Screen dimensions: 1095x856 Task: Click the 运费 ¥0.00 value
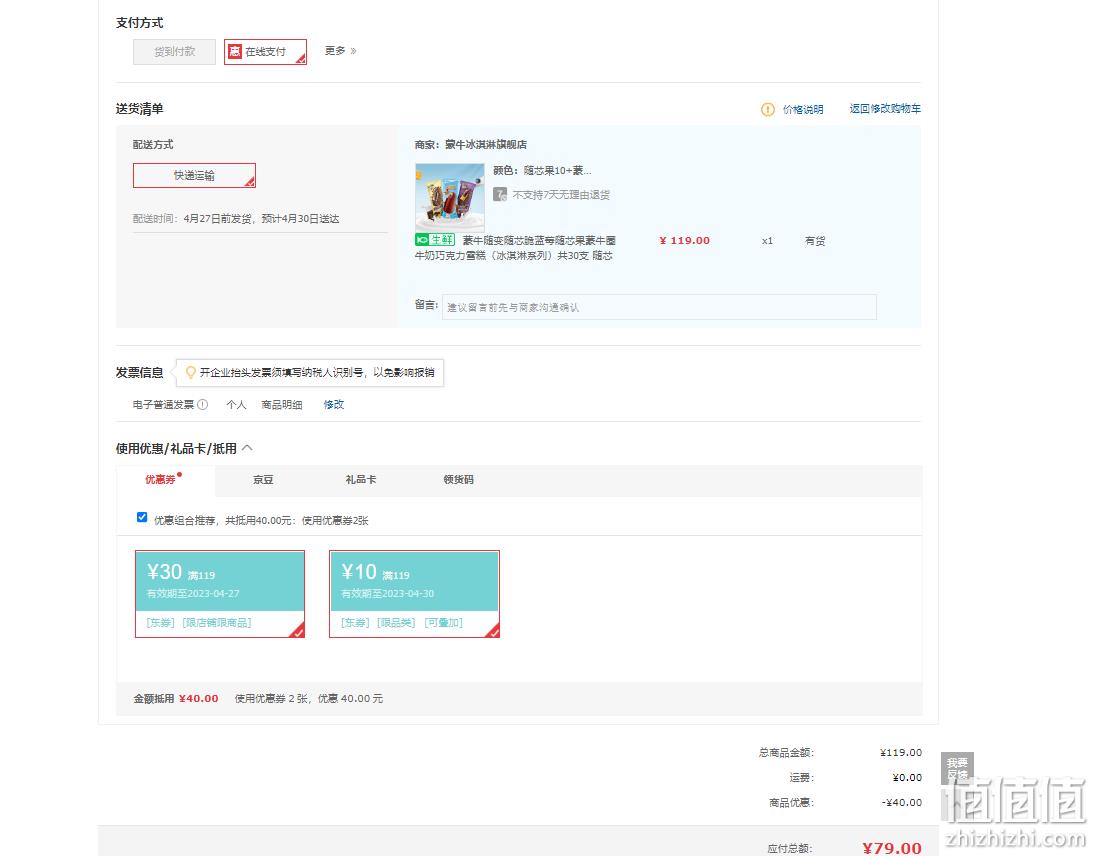(x=907, y=778)
